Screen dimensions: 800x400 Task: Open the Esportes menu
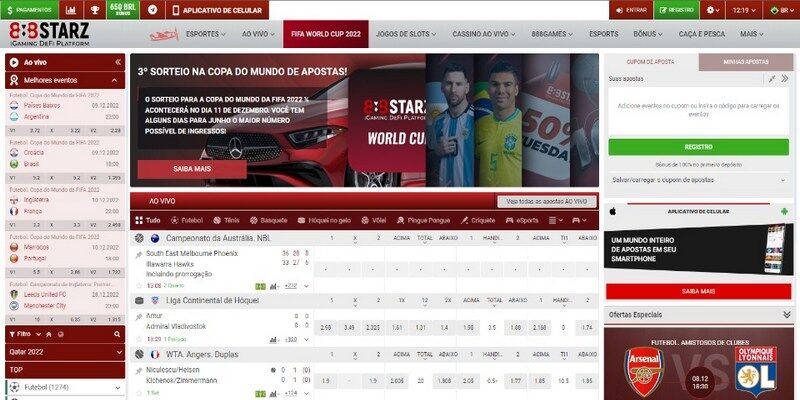click(206, 34)
